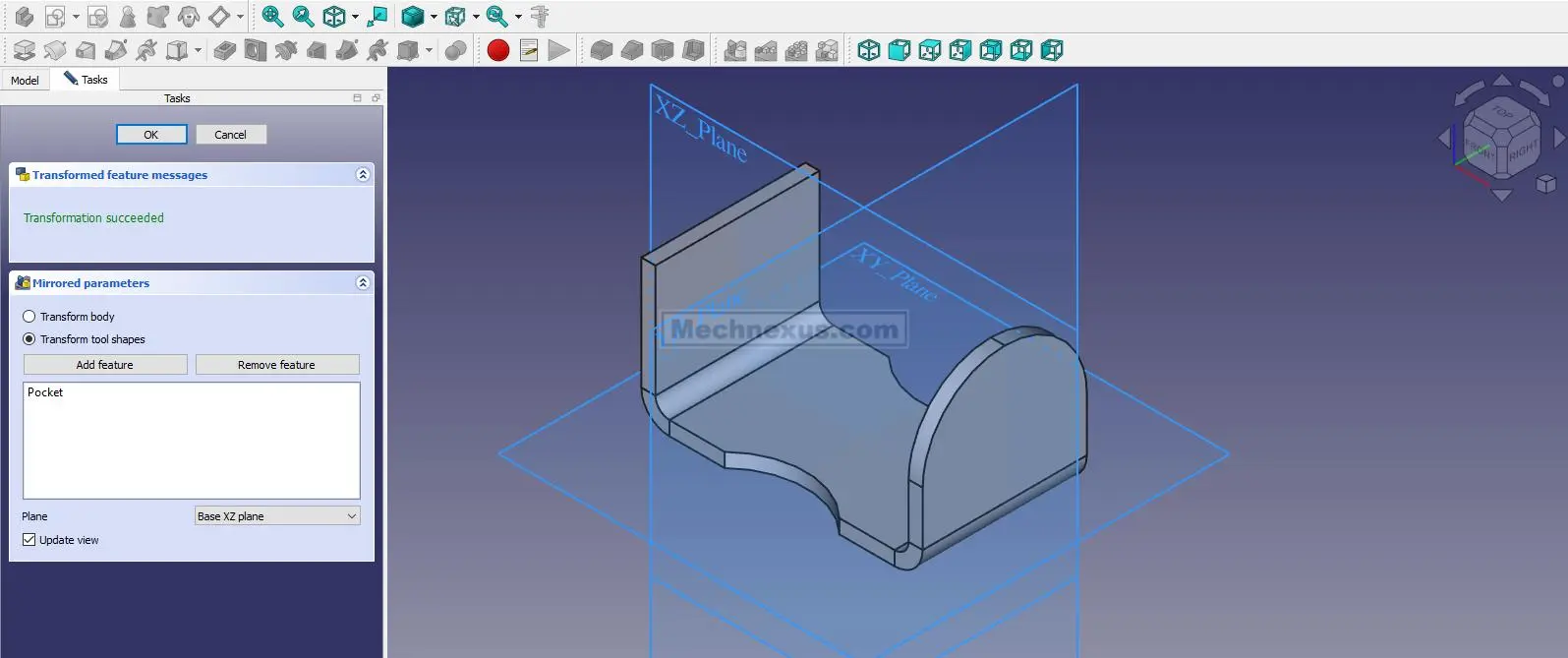Viewport: 1568px width, 658px height.
Task: Collapse the Mirrored parameters section
Action: coord(363,283)
